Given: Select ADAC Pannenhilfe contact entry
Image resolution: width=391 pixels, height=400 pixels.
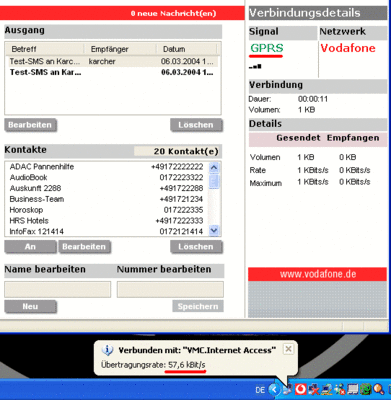Looking at the screenshot, I should click(x=106, y=167).
